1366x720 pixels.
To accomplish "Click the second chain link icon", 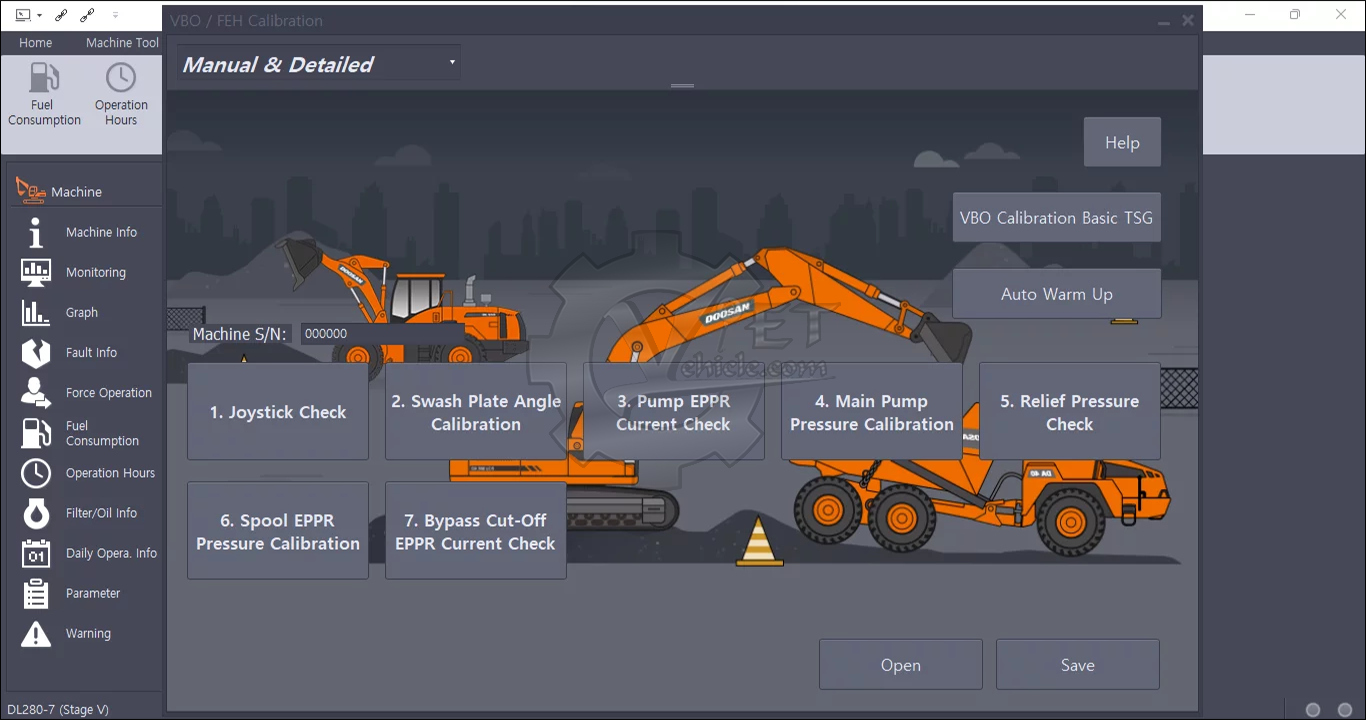I will [87, 15].
